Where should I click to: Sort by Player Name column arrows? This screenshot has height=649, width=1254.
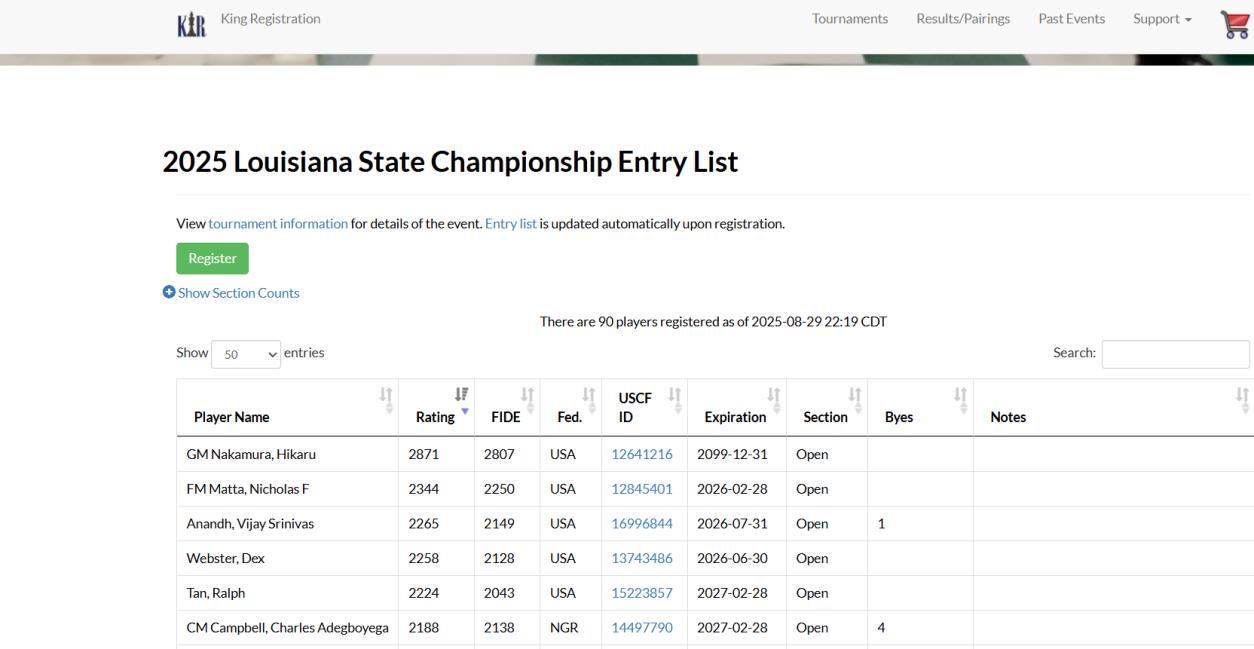pyautogui.click(x=386, y=401)
